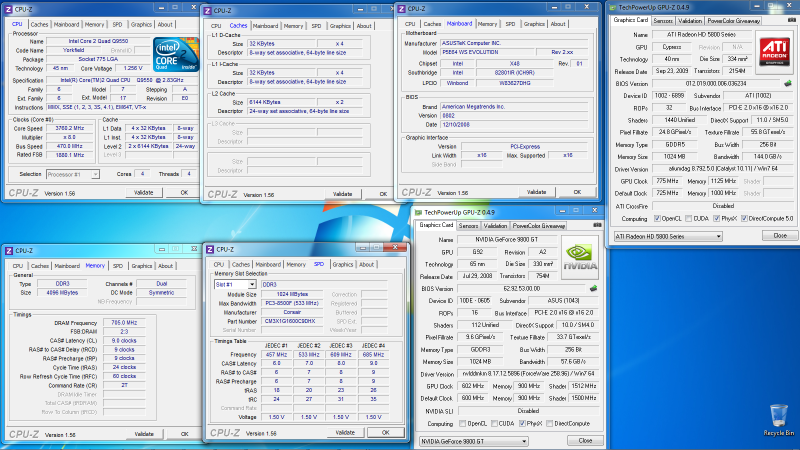The height and width of the screenshot is (450, 800).
Task: Save BIOS using chip icon in NVIDIA GPU-Z
Action: (x=593, y=288)
